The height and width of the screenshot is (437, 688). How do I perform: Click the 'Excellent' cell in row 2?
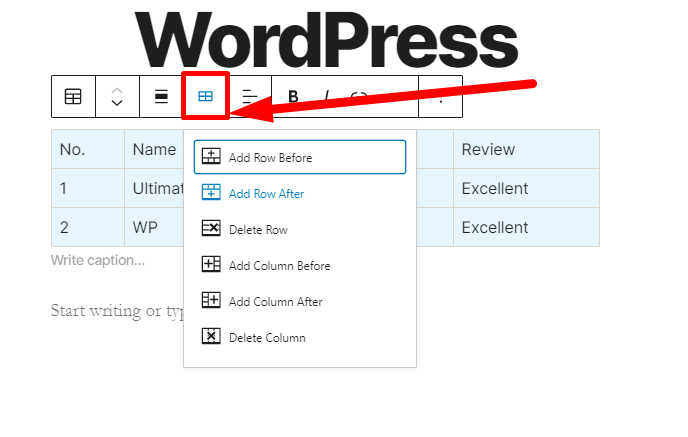point(527,227)
